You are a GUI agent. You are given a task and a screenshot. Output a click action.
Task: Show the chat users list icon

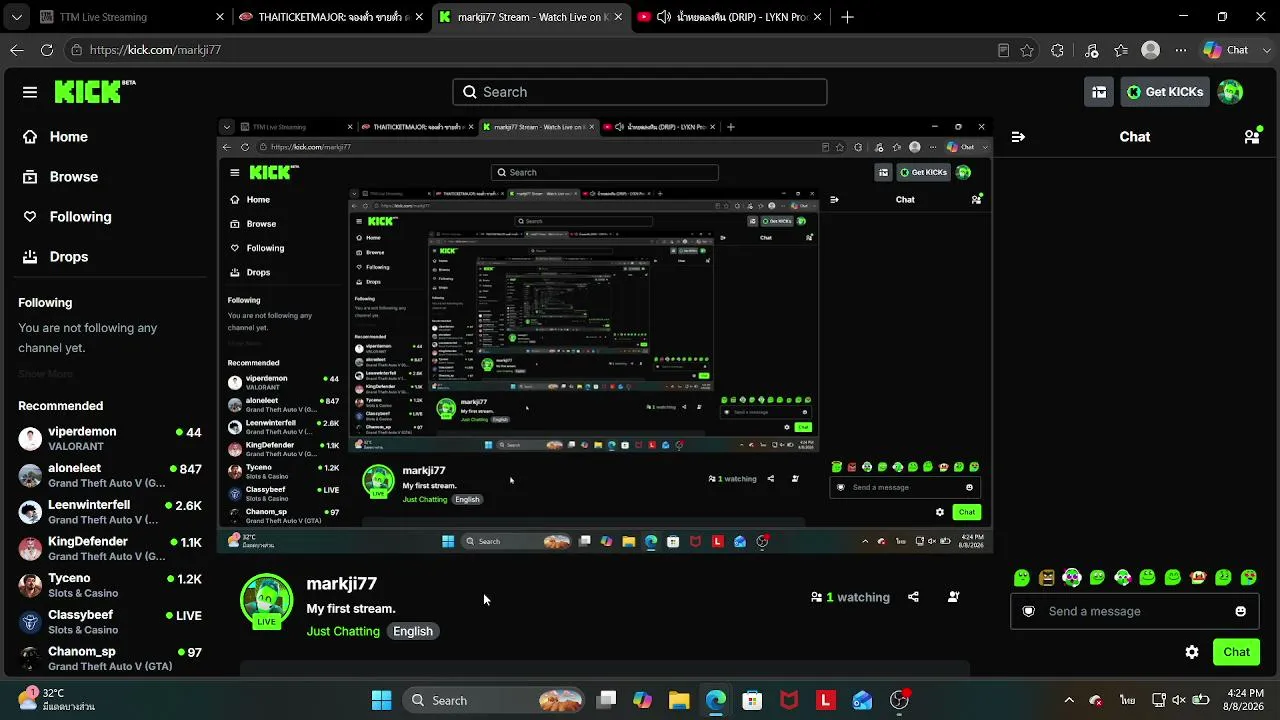coord(1251,137)
